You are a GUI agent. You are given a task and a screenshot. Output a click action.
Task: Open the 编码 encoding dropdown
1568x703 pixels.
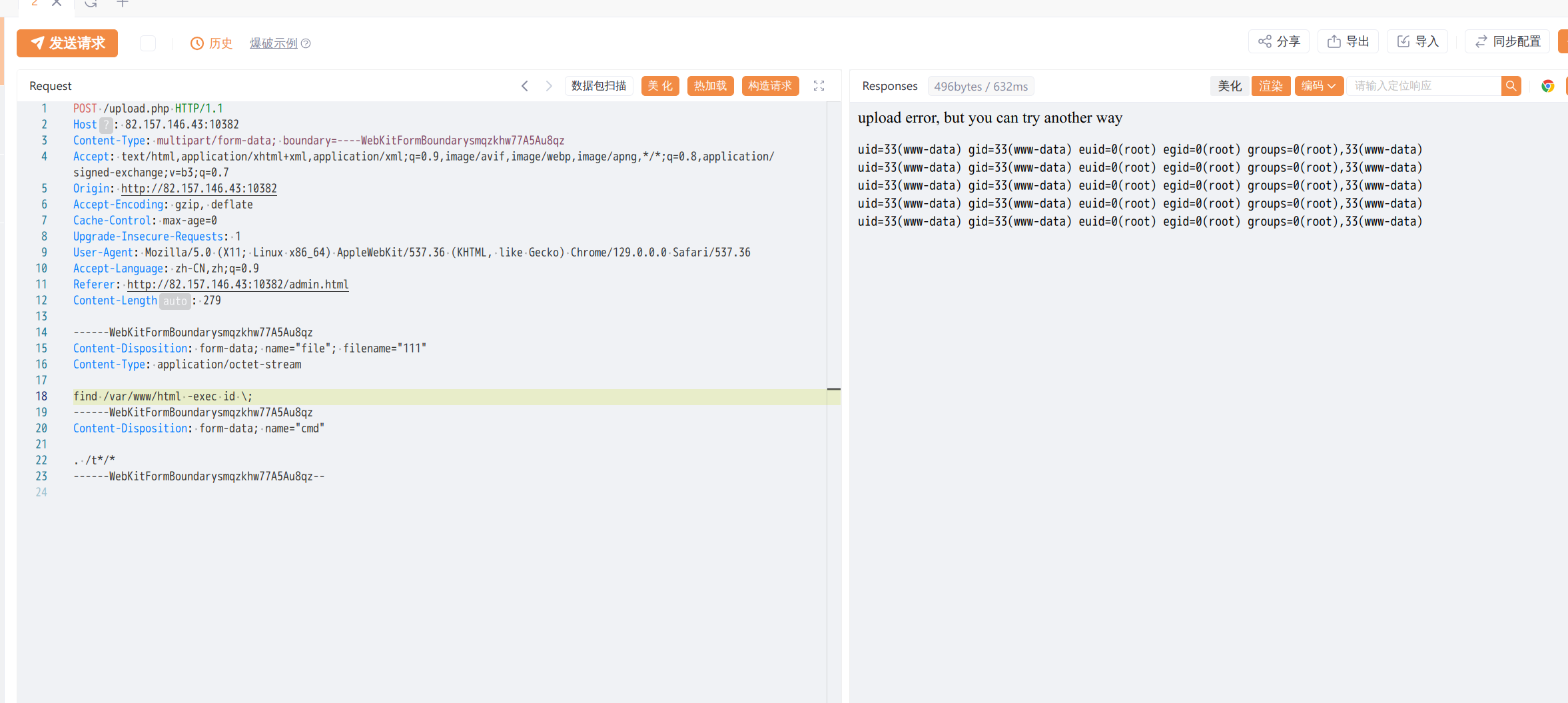pyautogui.click(x=1319, y=86)
